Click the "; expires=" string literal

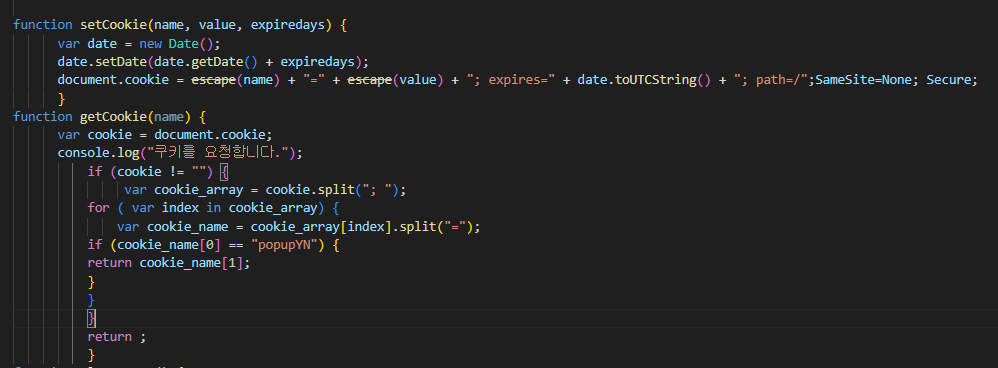click(x=511, y=80)
